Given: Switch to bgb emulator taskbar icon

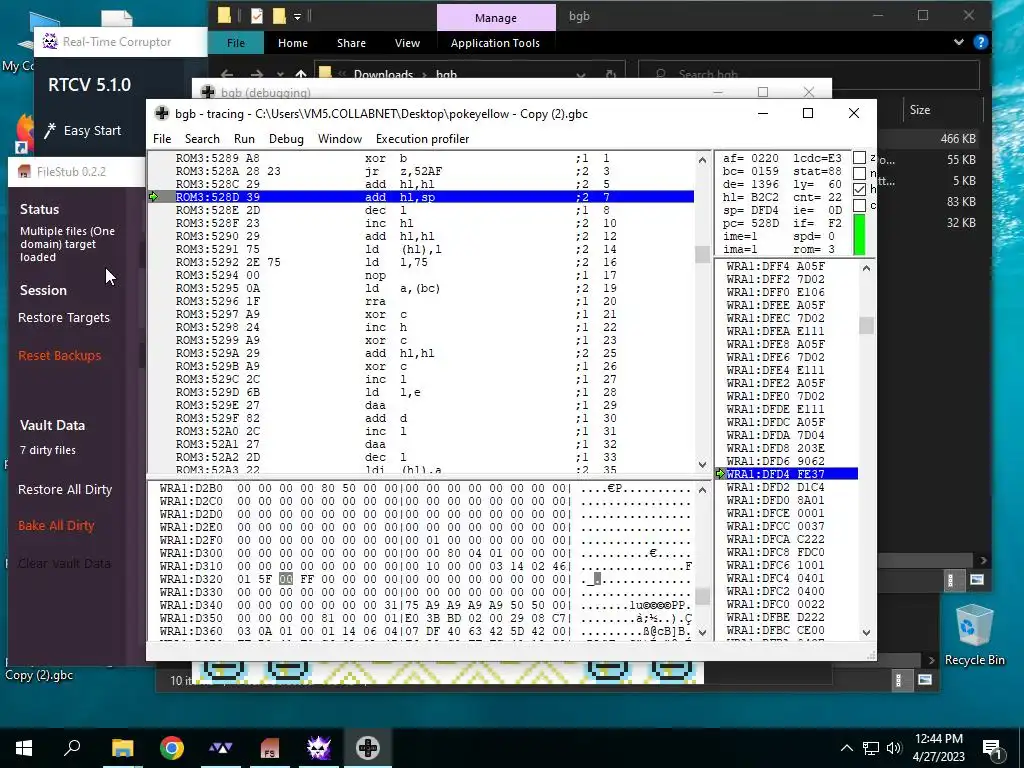Looking at the screenshot, I should [x=368, y=748].
